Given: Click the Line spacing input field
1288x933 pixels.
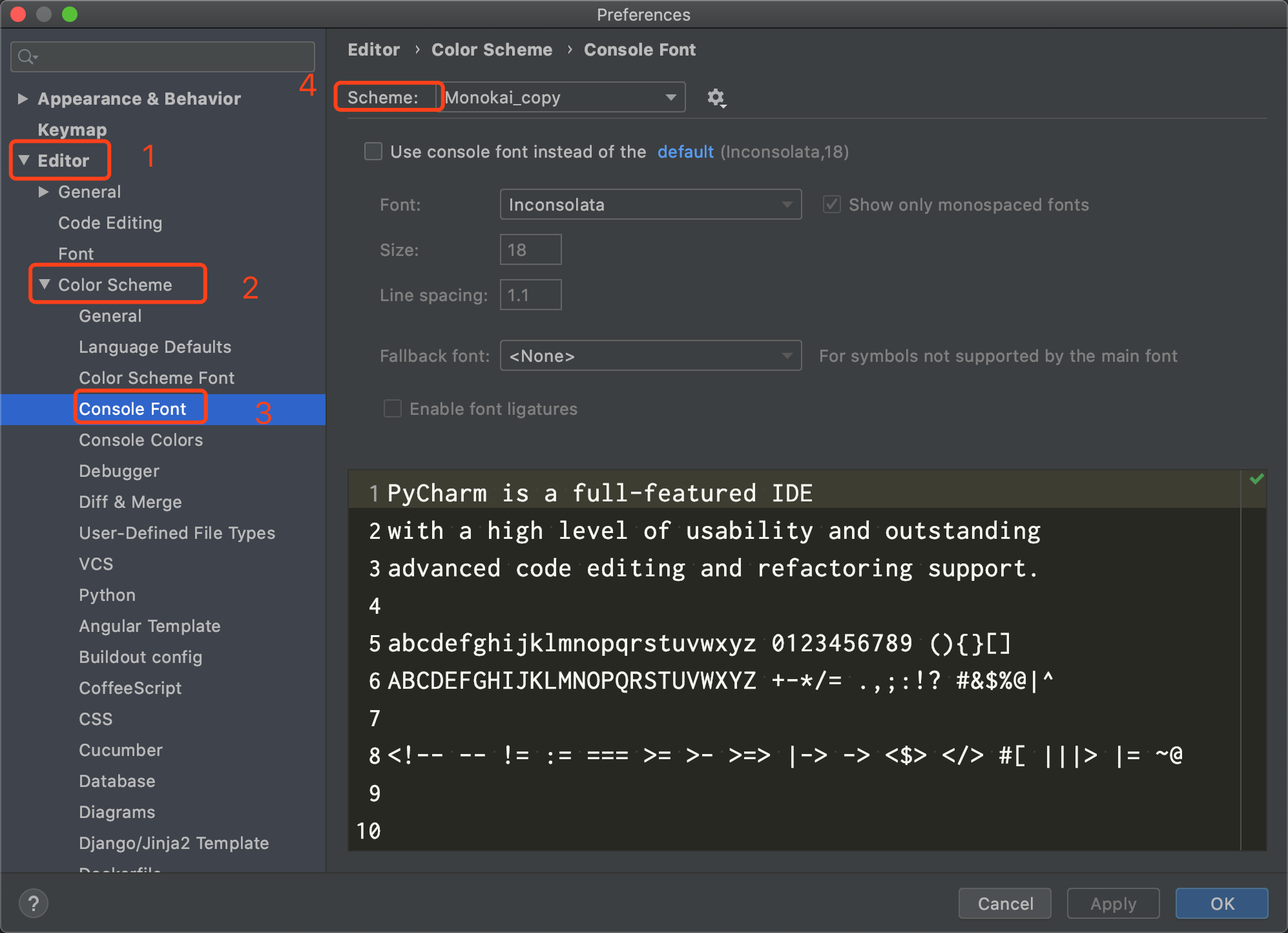Looking at the screenshot, I should (530, 295).
